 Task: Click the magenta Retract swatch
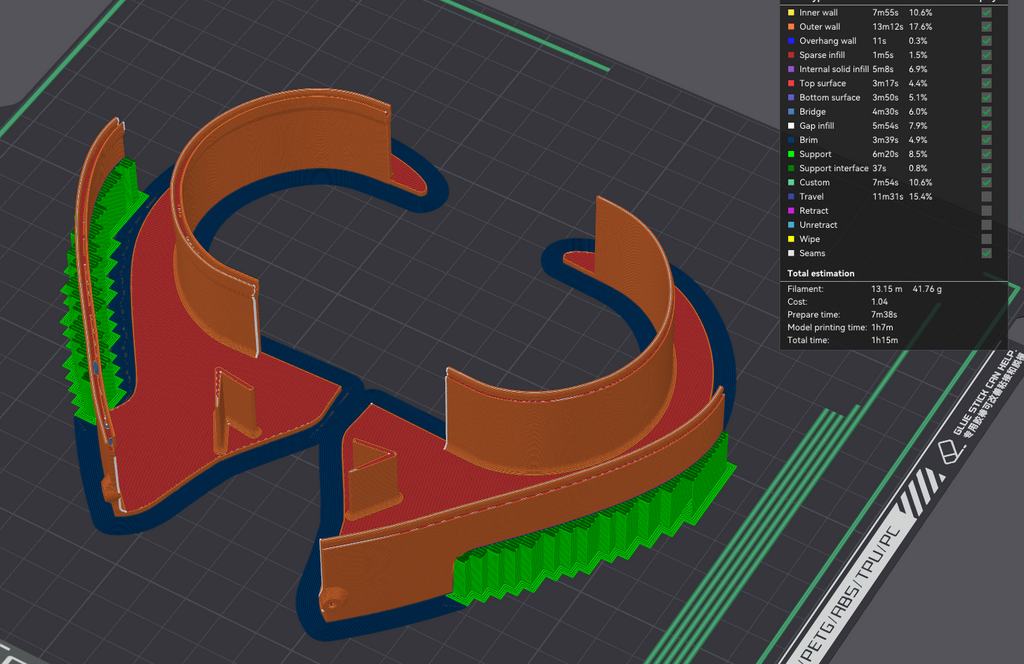791,211
